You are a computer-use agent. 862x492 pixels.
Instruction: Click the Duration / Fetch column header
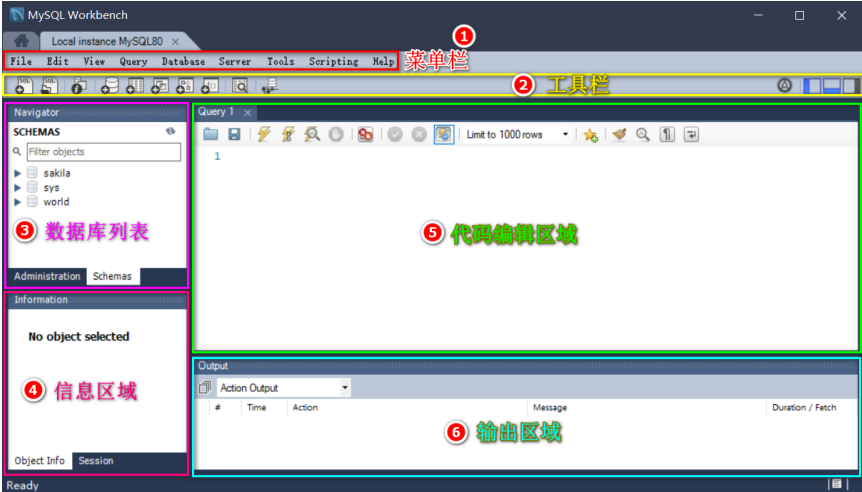point(804,407)
